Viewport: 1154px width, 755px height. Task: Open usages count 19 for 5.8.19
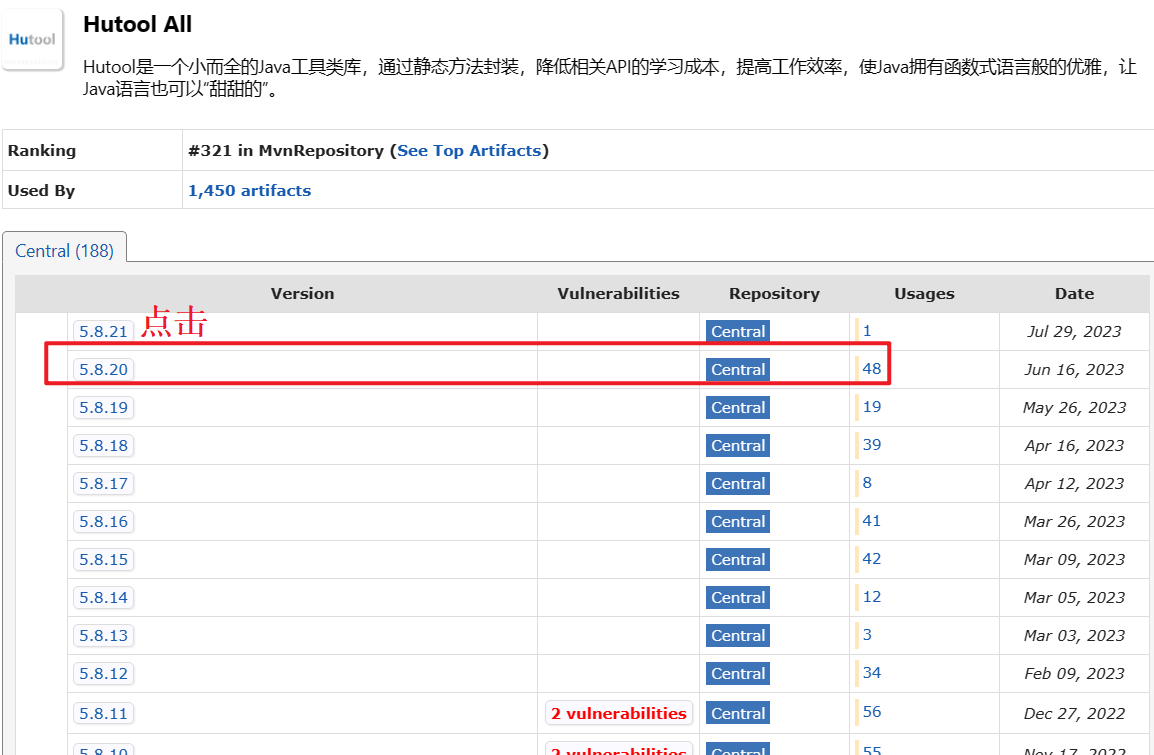[x=871, y=407]
